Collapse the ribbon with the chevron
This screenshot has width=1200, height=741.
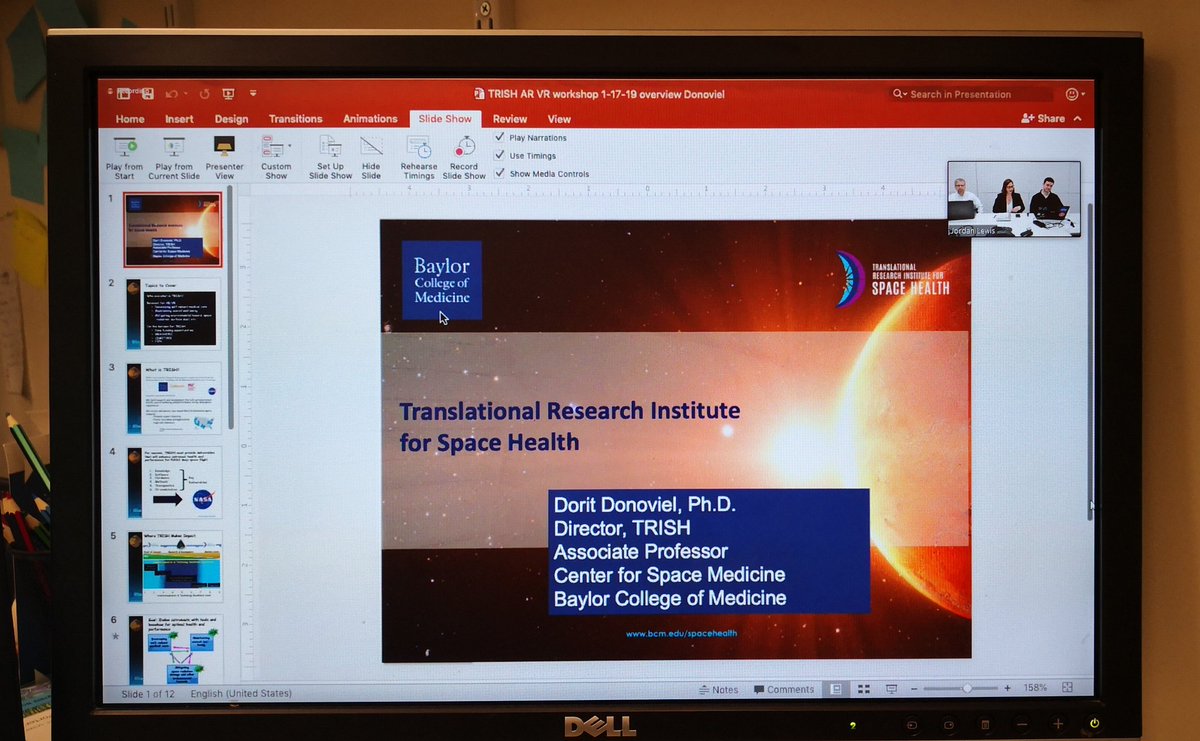click(1077, 118)
